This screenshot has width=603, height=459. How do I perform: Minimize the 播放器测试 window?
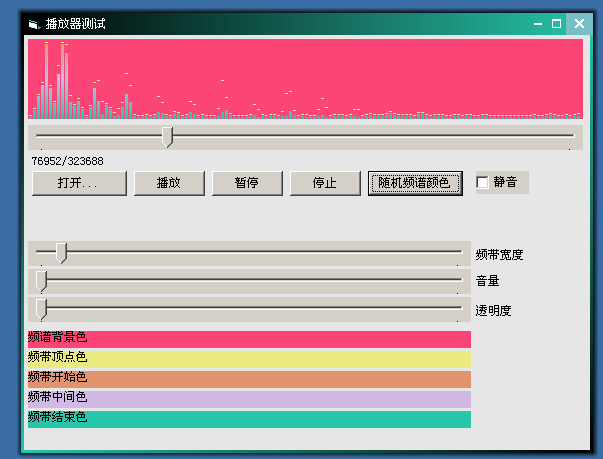538,24
